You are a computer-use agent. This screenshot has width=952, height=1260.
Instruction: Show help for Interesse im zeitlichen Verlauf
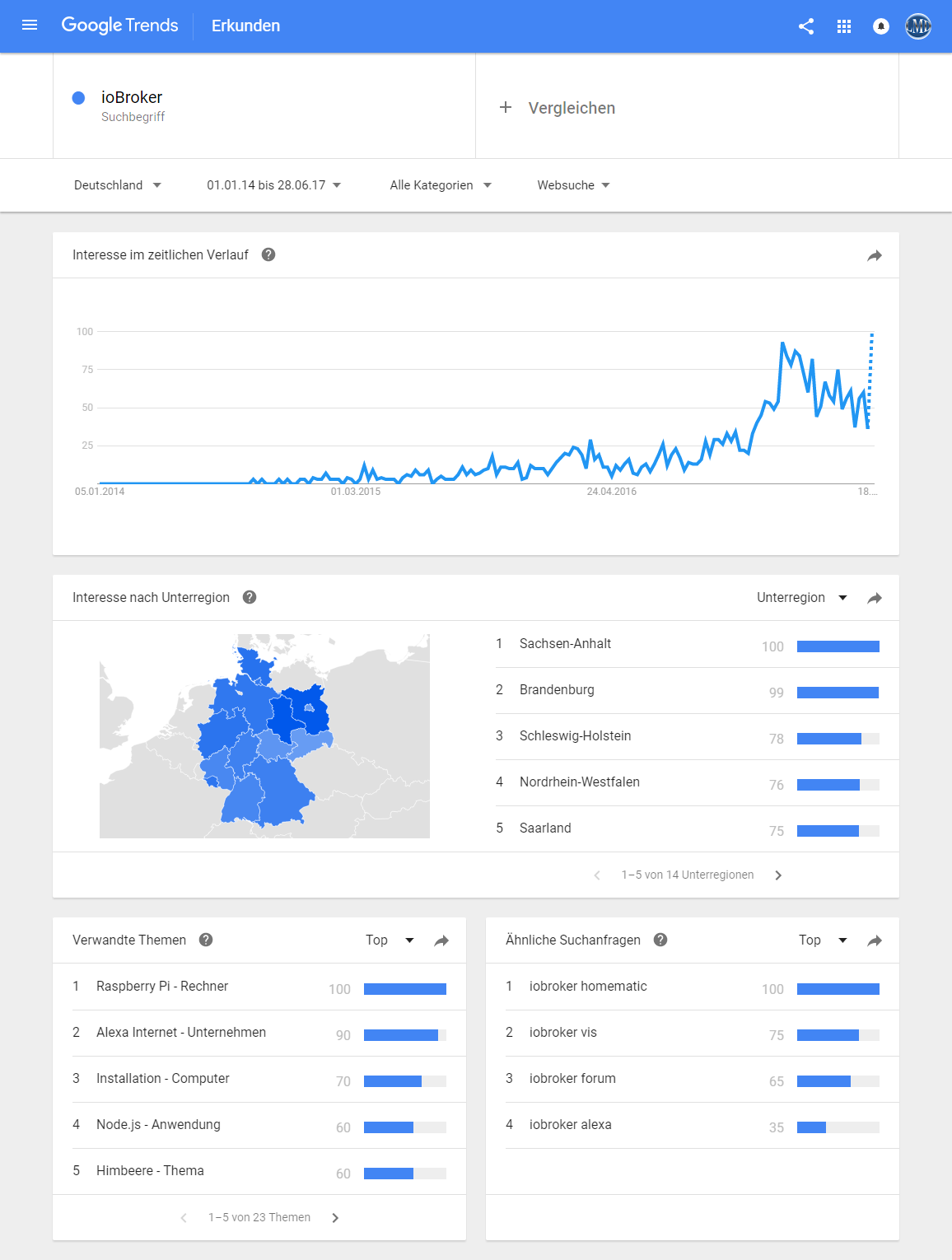(268, 254)
